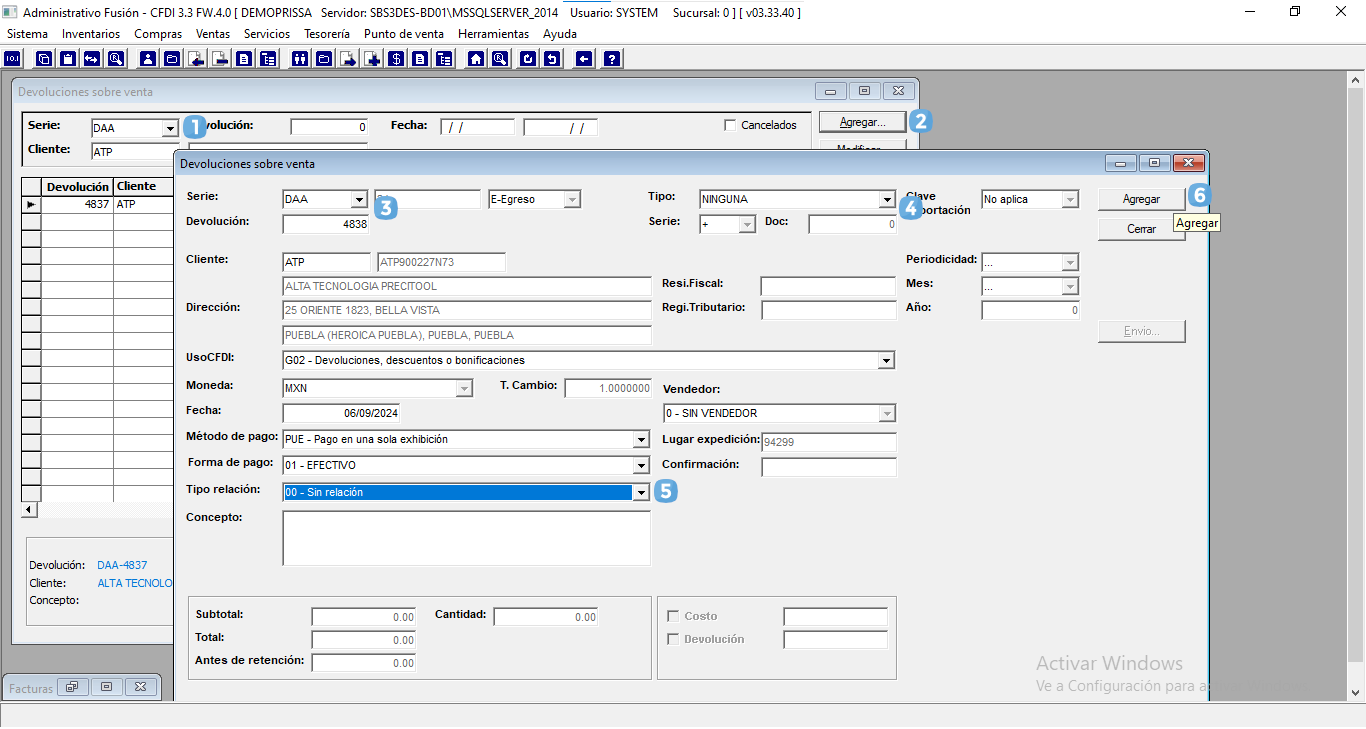
Task: Click the clockwise refresh toolbar icon
Action: pos(528,59)
